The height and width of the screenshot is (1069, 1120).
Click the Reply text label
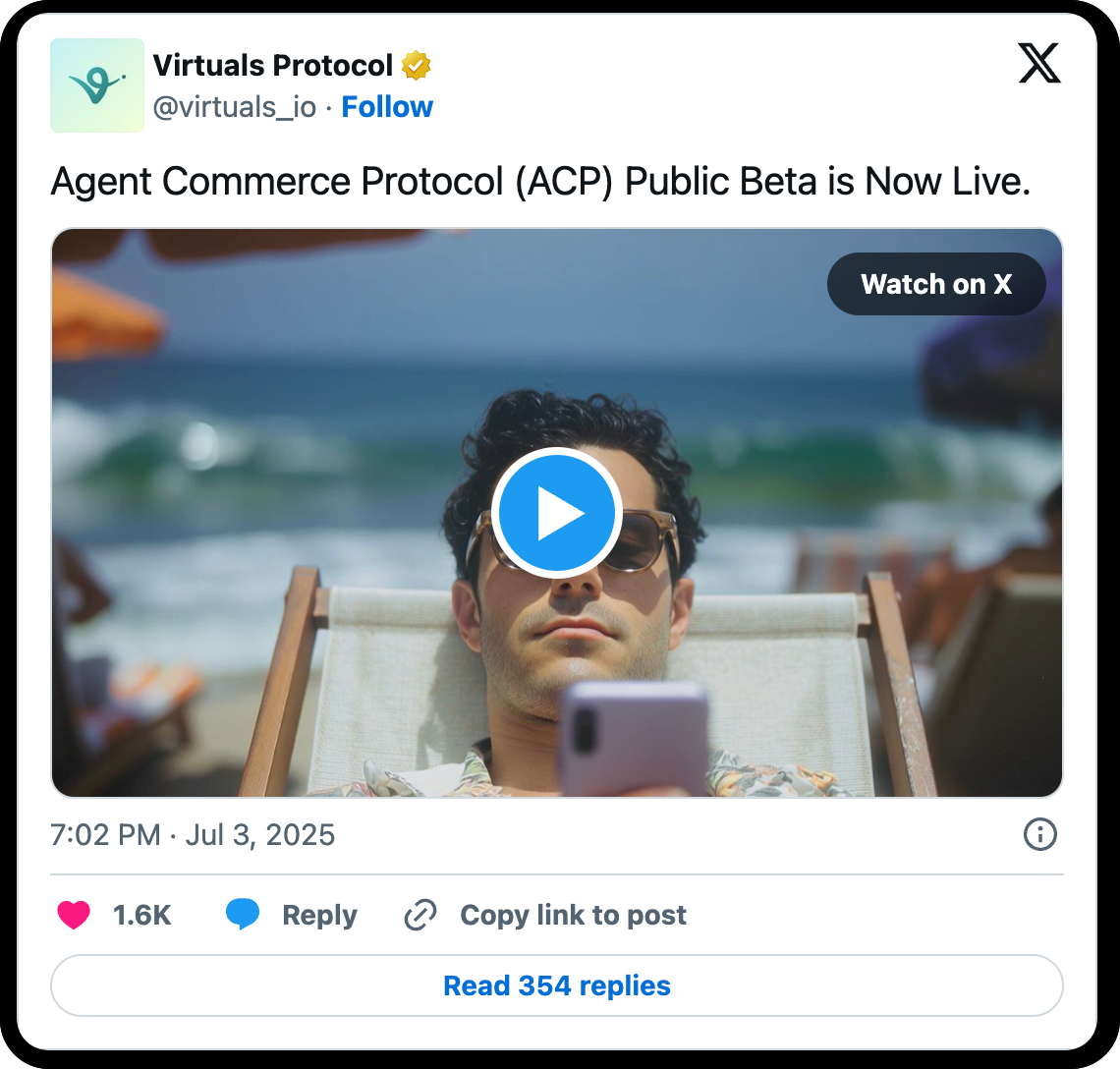pos(319,916)
